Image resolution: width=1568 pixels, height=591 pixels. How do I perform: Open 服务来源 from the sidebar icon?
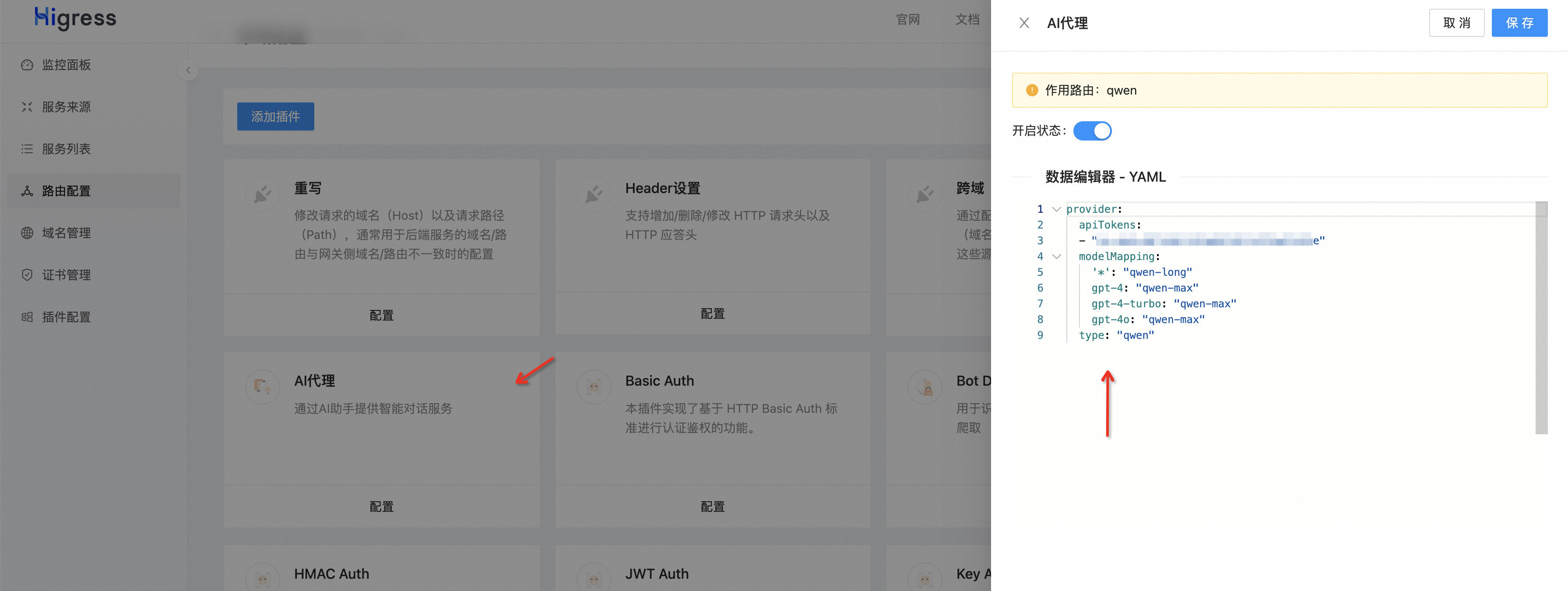point(28,106)
